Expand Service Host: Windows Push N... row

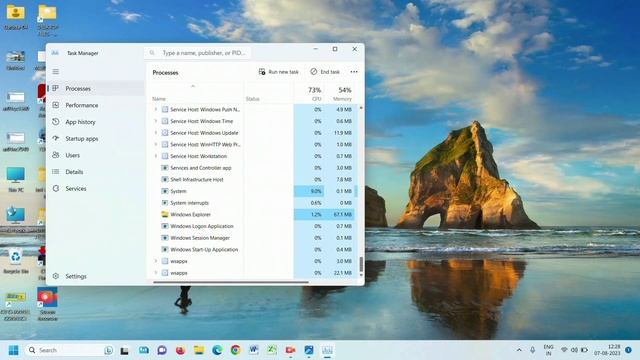(156, 109)
